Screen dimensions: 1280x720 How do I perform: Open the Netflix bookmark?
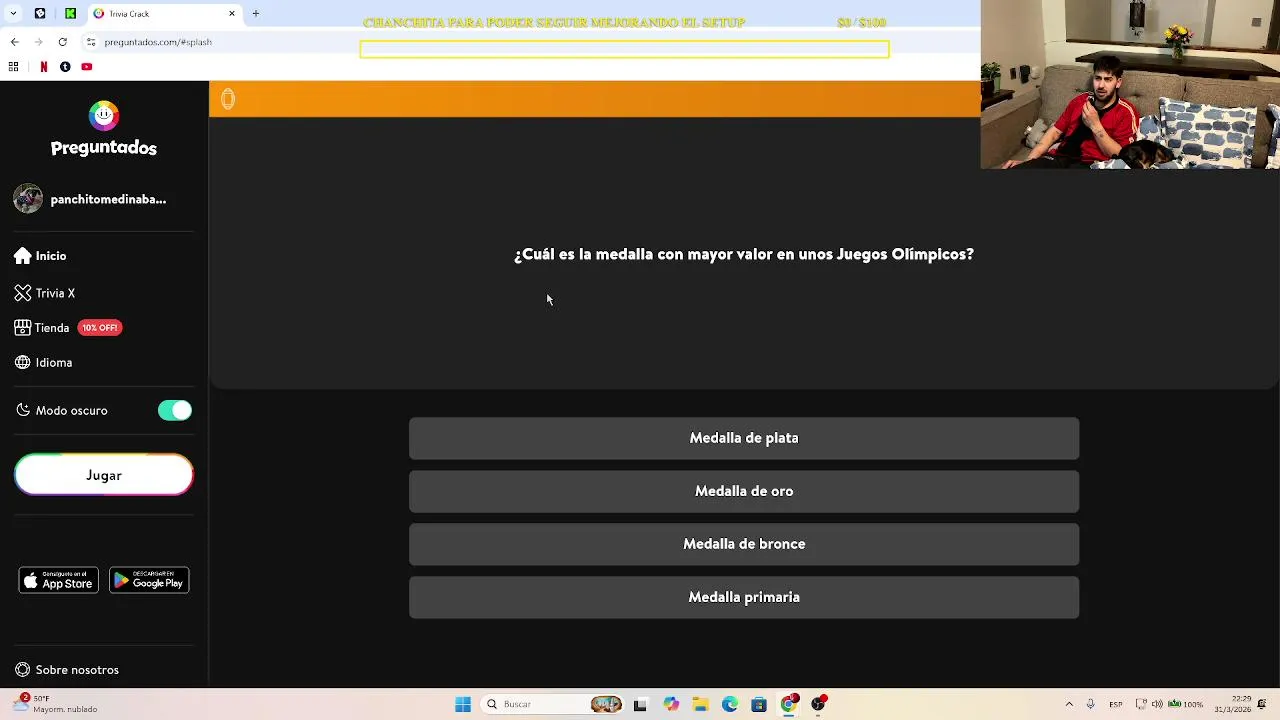click(43, 67)
